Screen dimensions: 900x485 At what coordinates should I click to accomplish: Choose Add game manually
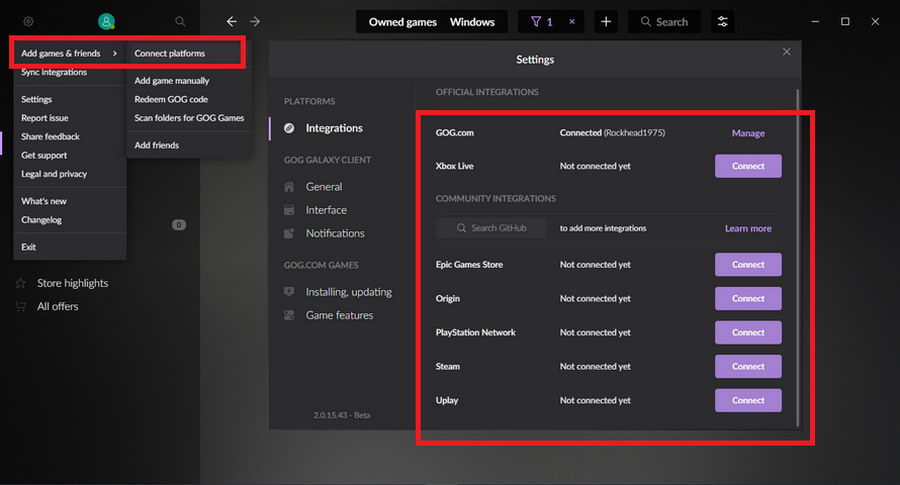172,80
